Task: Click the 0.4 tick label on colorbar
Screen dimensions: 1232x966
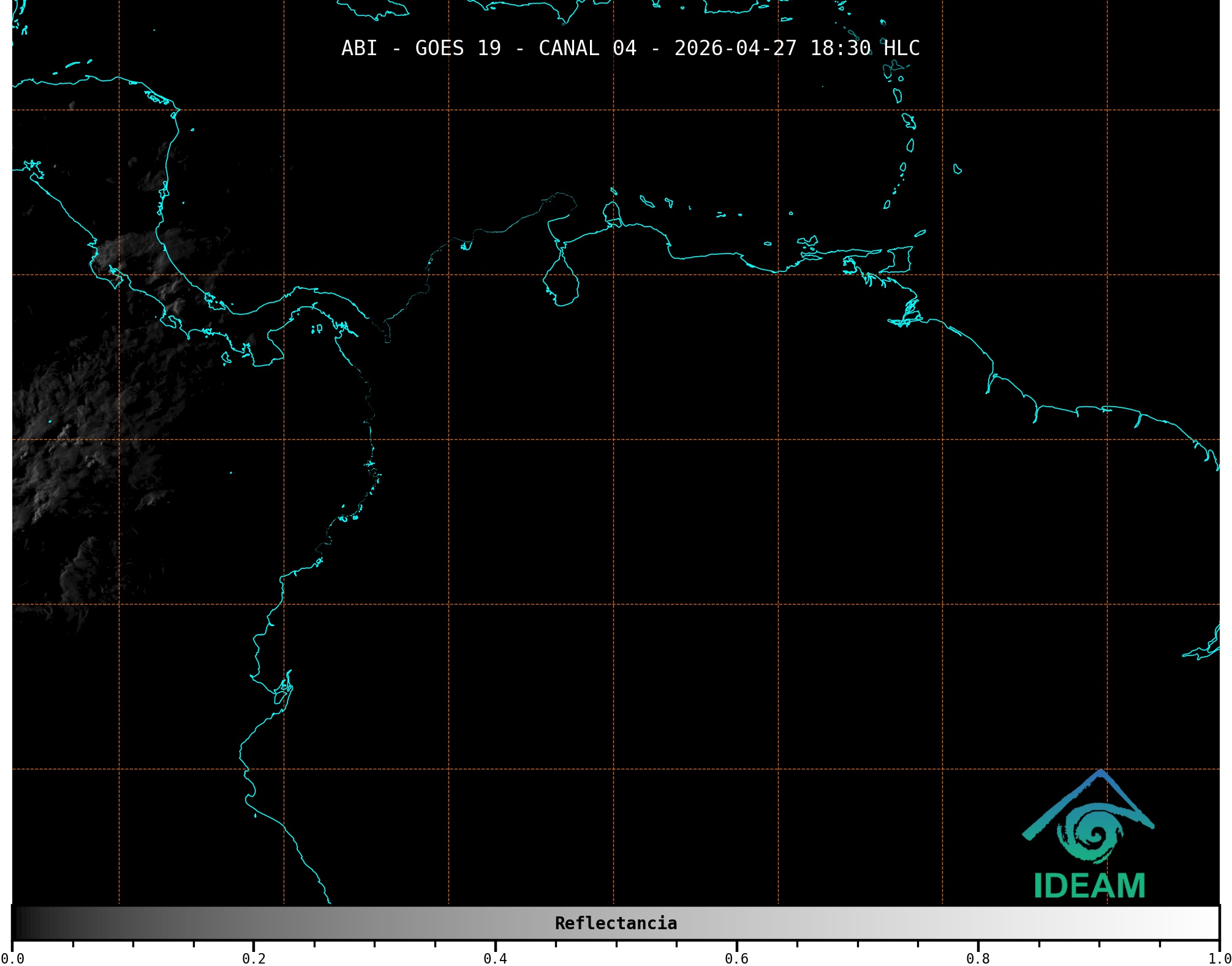Action: (x=495, y=959)
